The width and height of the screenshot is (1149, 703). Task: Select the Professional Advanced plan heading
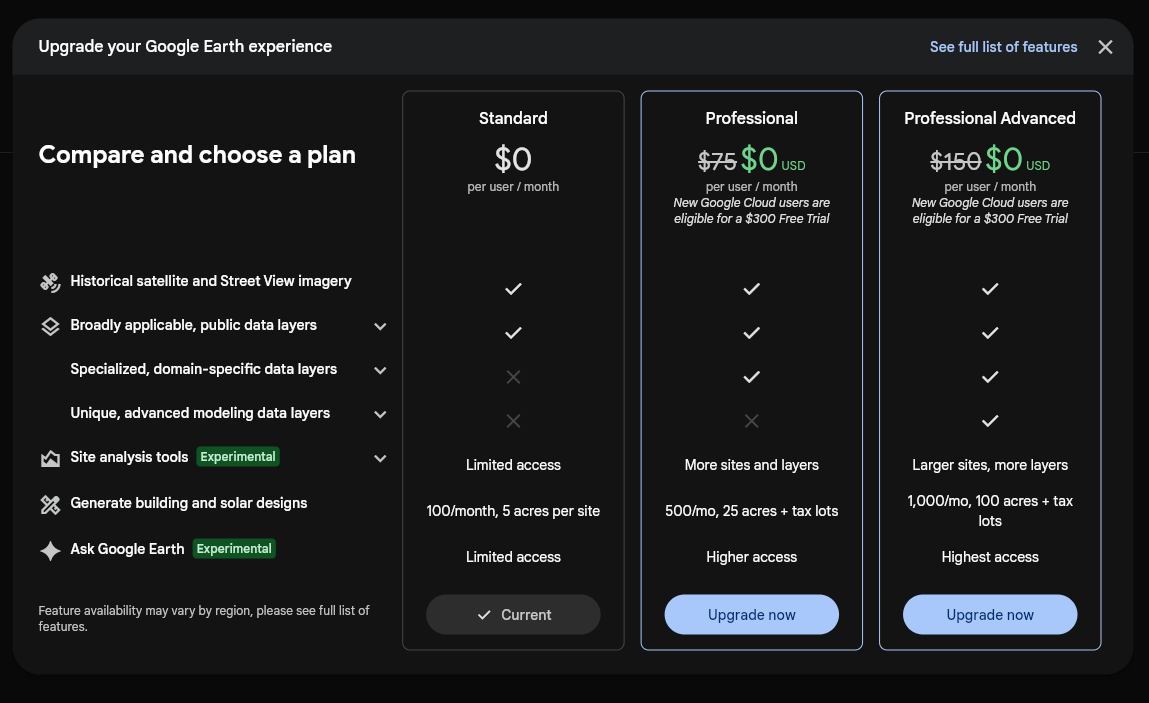[989, 118]
